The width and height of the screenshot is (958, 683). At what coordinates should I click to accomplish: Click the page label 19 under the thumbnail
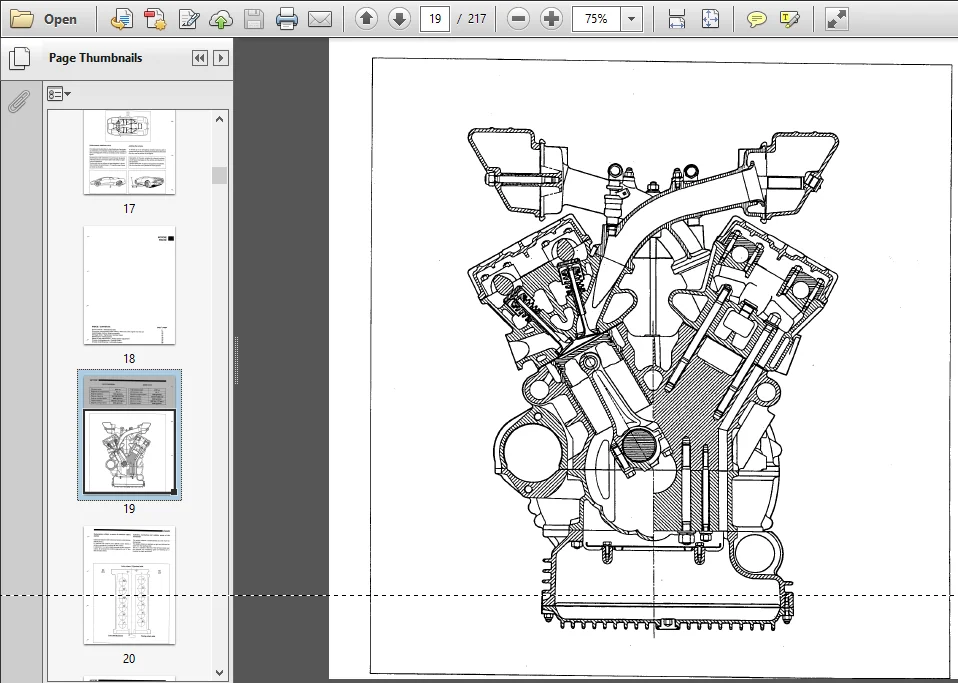(x=129, y=508)
